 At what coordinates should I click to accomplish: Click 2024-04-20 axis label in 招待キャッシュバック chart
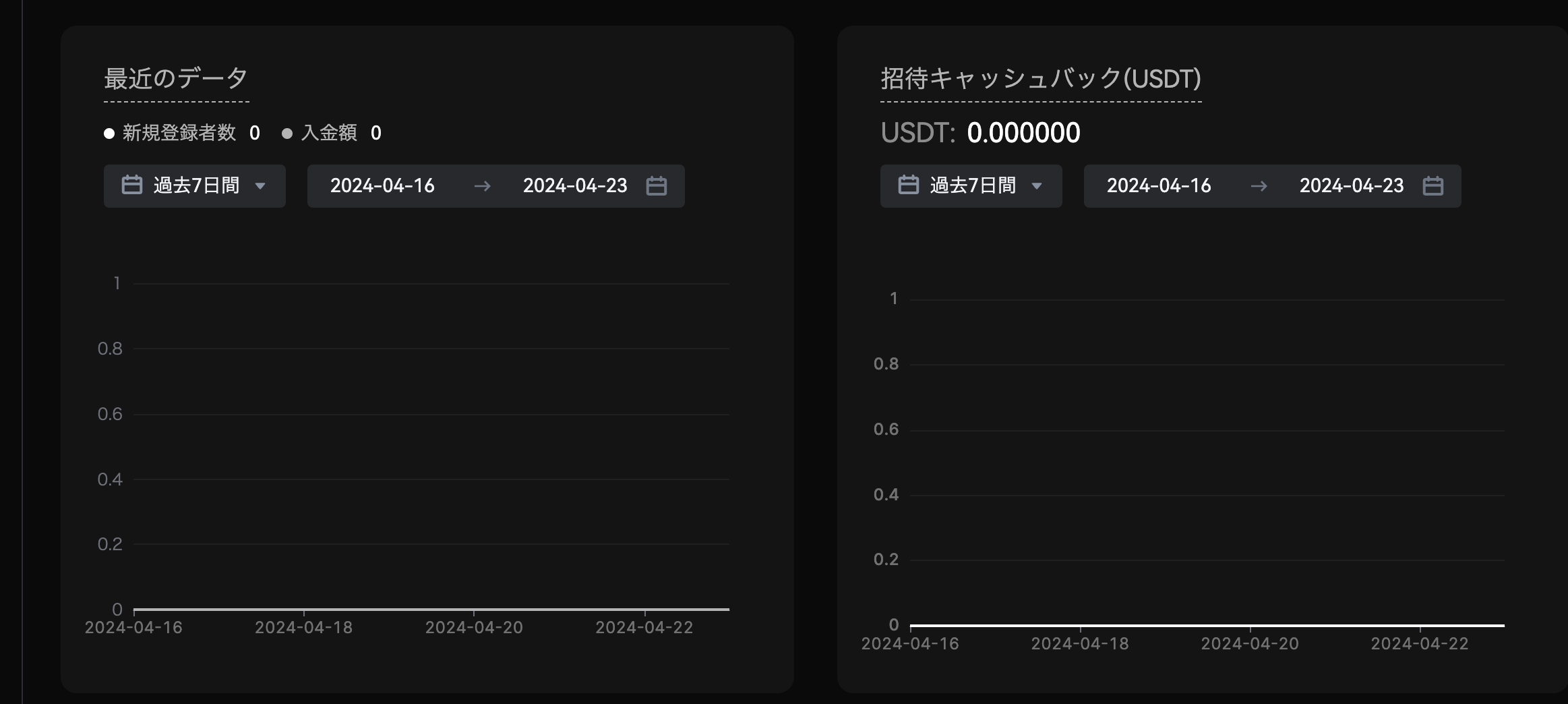pyautogui.click(x=1250, y=644)
